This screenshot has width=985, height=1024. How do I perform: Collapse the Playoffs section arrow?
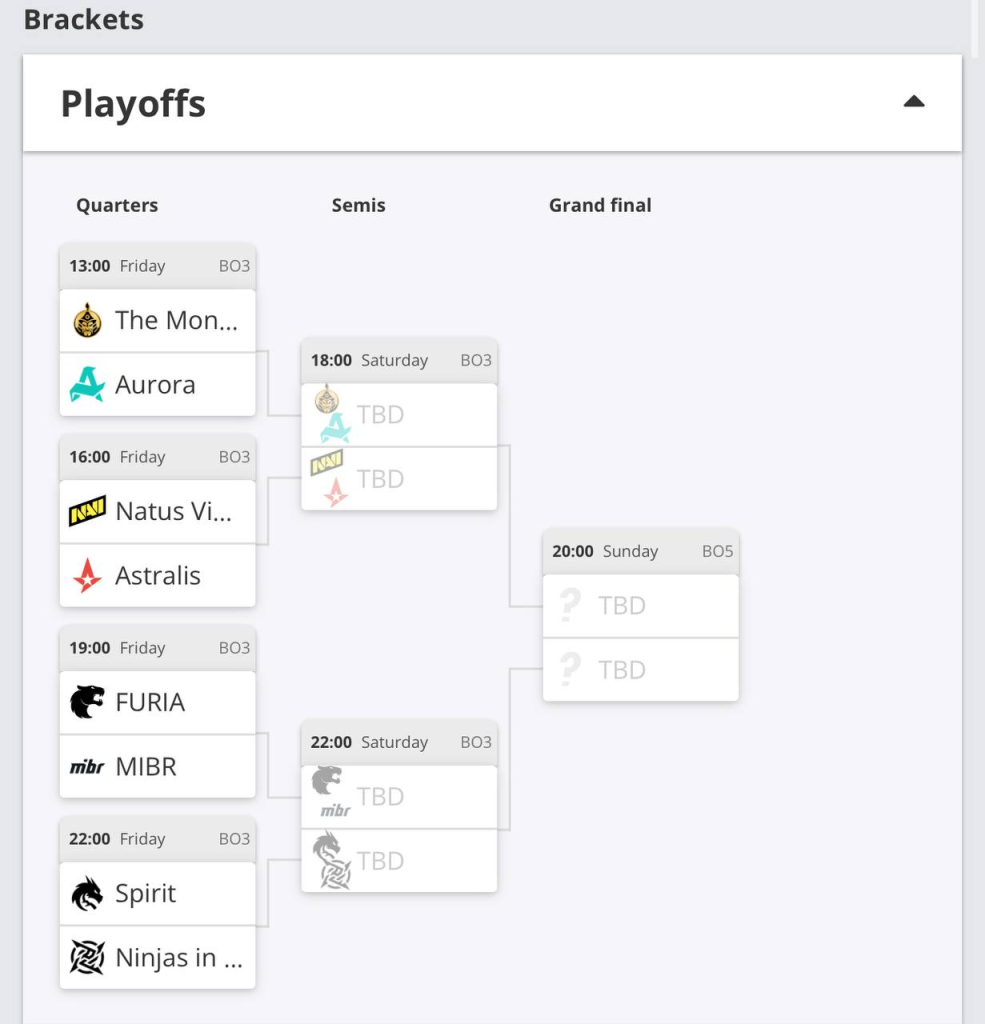914,102
